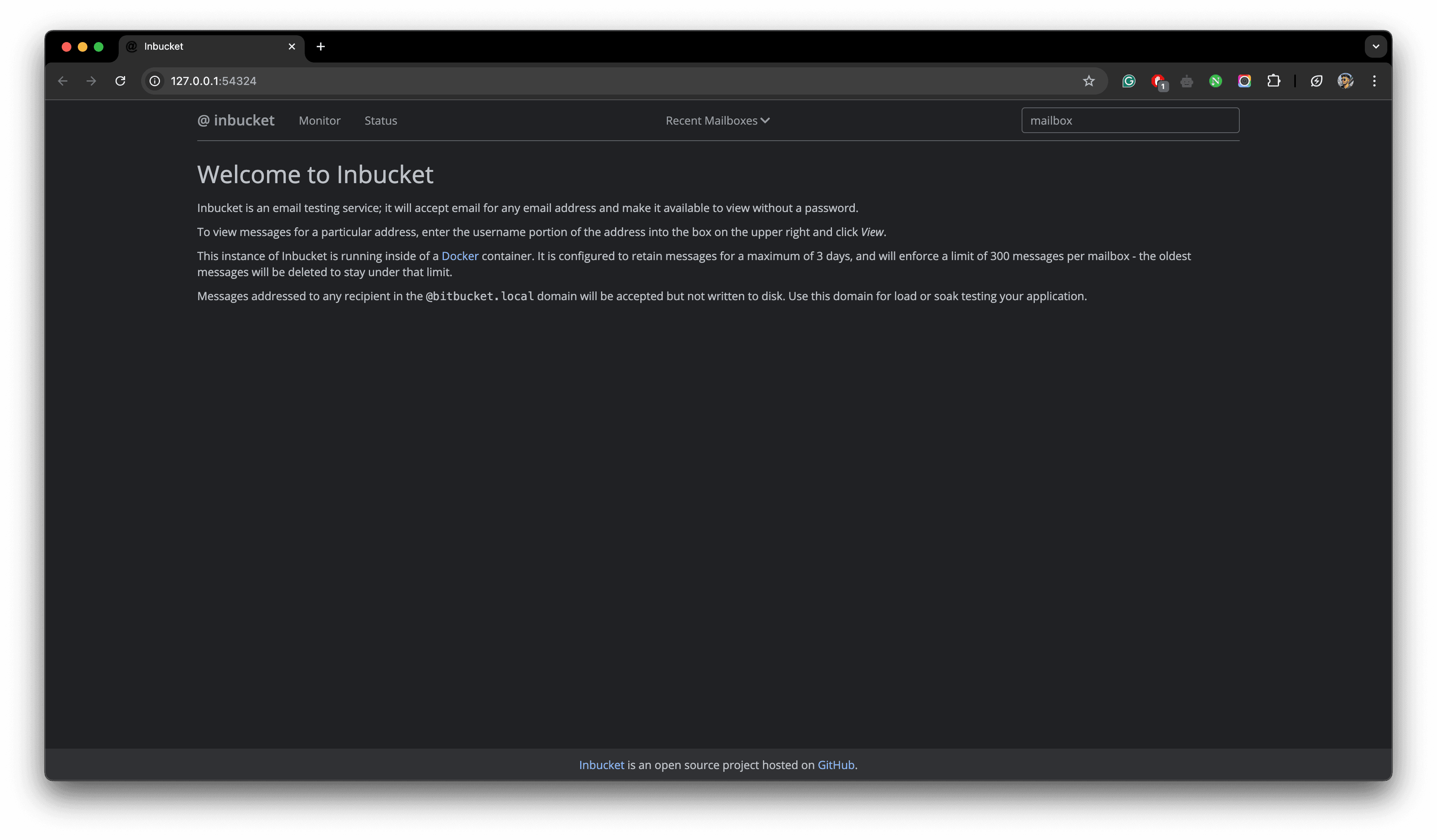Go forward to the next page
This screenshot has height=840, width=1437.
[x=91, y=81]
